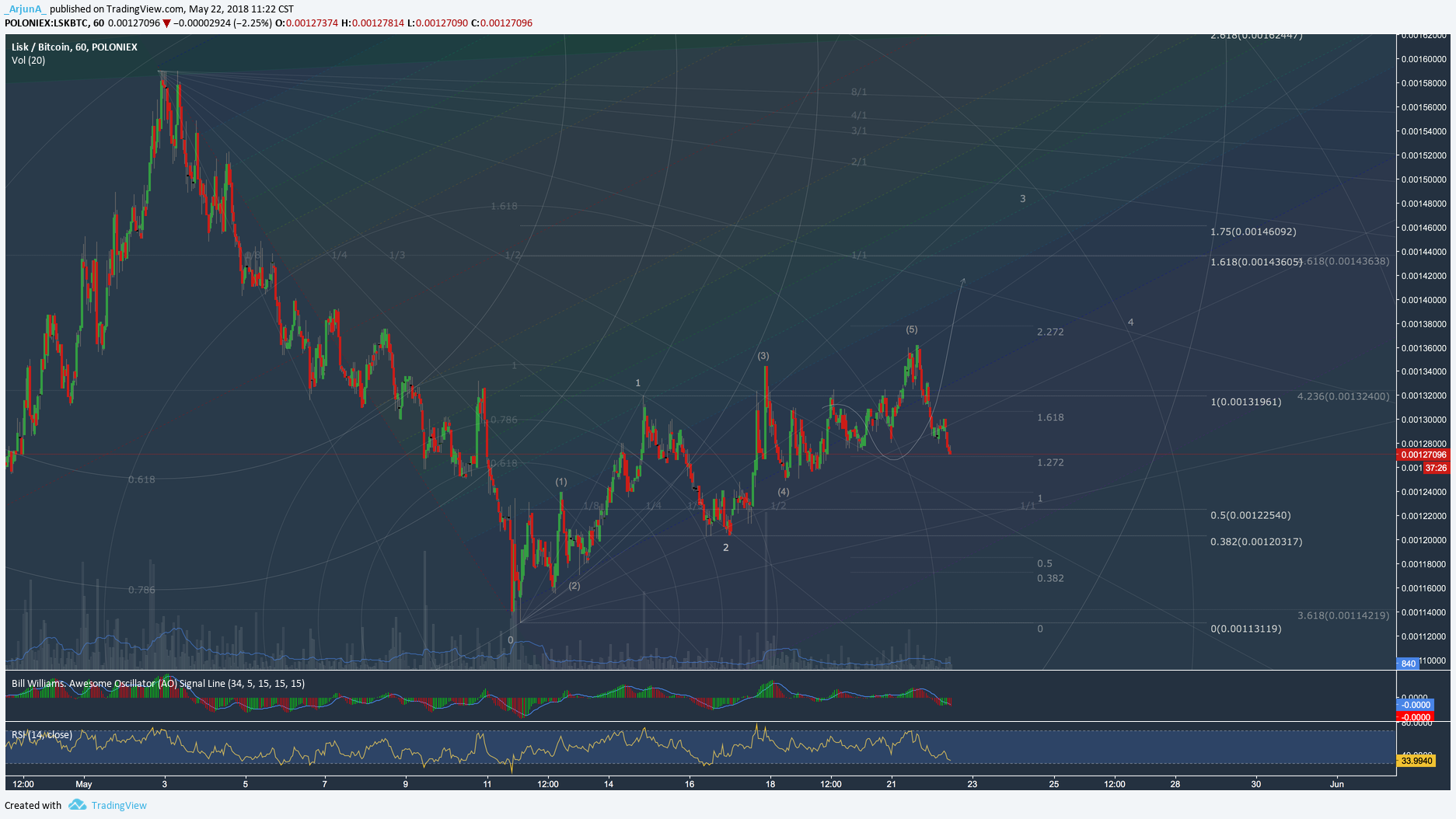Click the blue AO value tag -0.0000

(x=1415, y=706)
